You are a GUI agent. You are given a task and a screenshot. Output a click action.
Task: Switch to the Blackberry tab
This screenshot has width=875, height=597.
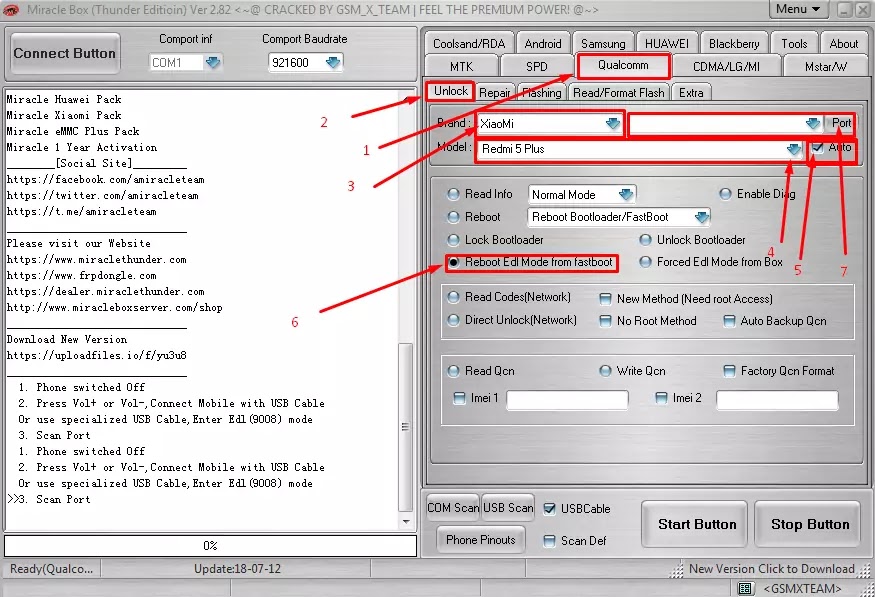click(734, 44)
